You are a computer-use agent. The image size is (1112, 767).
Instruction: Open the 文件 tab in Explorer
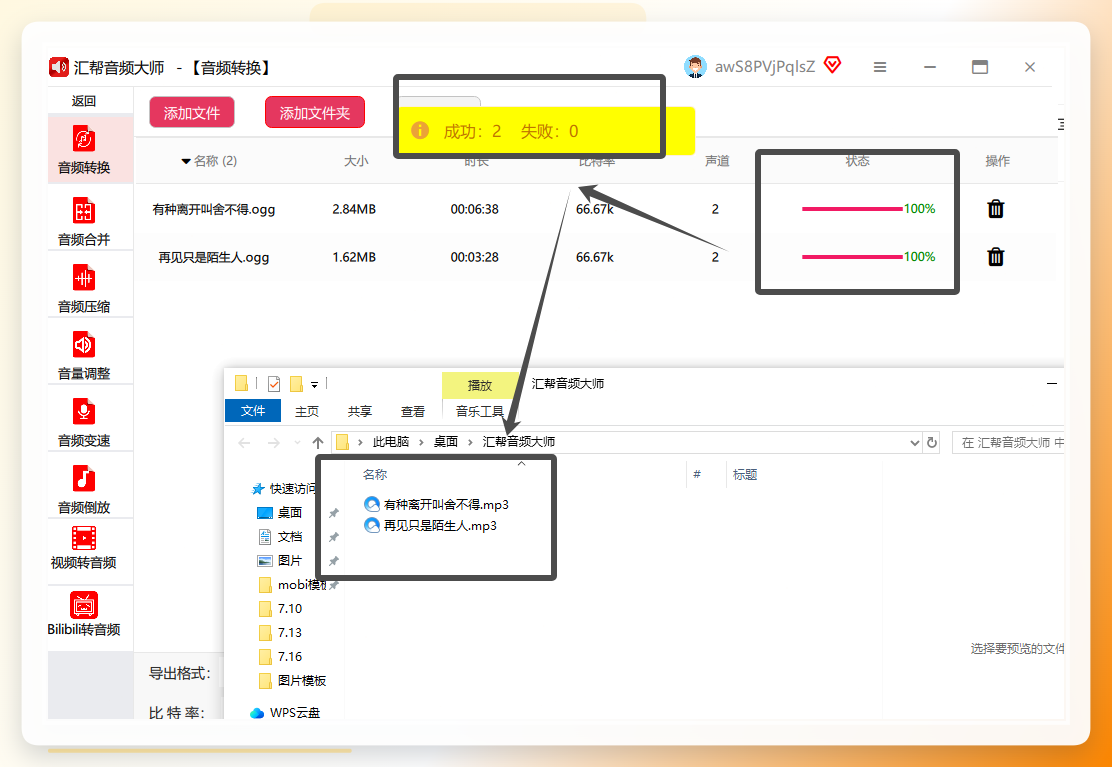tap(252, 410)
